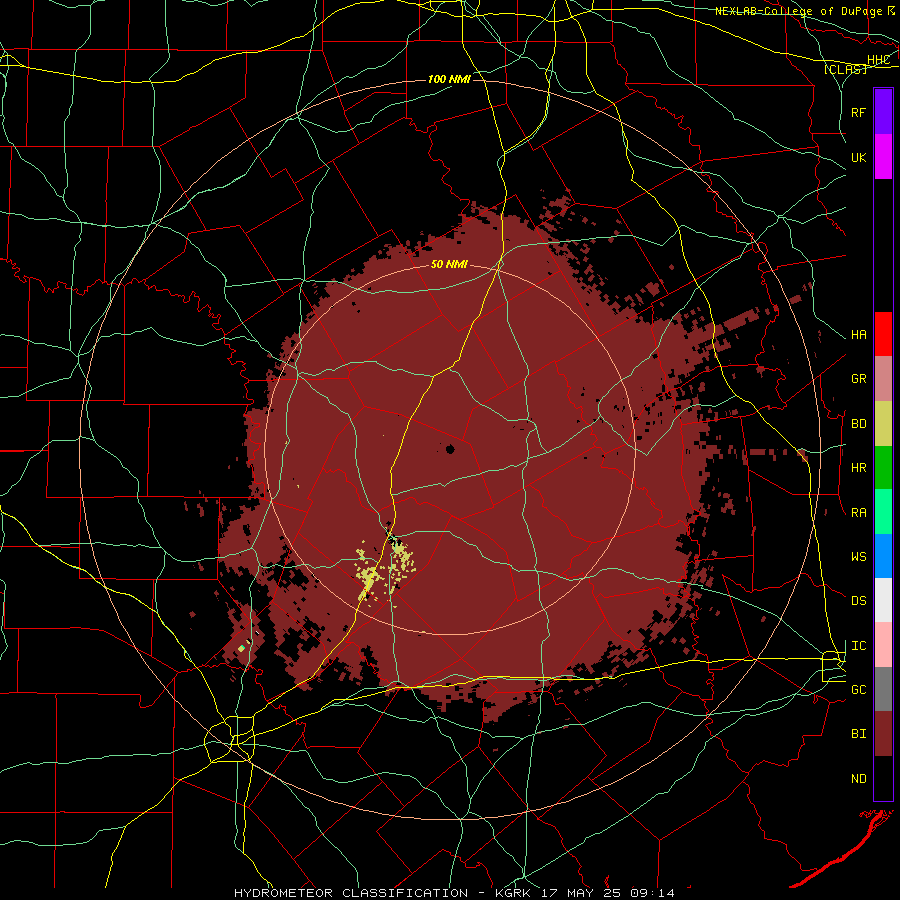
Task: Click the WS blue legend swatch
Action: point(883,556)
